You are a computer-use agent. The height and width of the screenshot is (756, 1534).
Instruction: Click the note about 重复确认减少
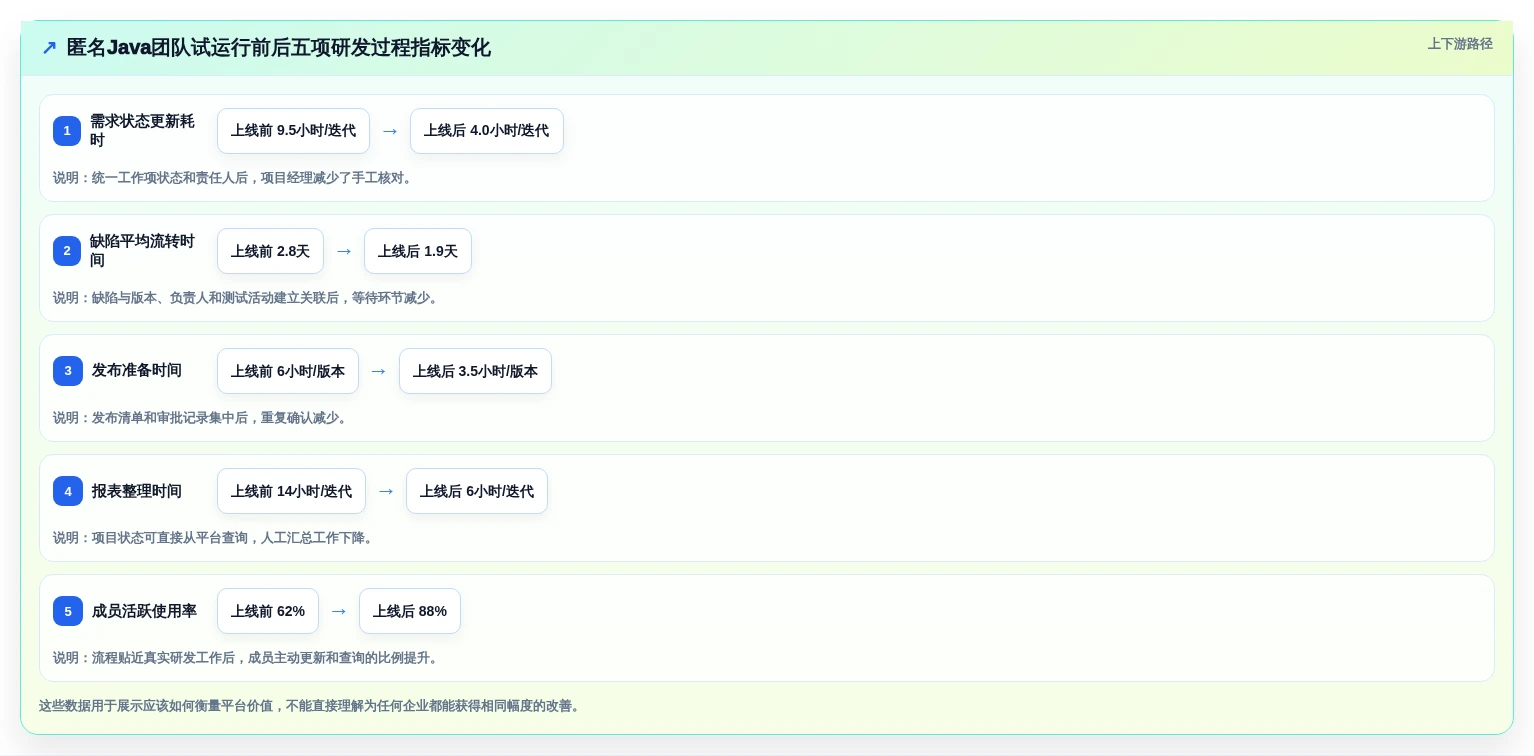202,418
